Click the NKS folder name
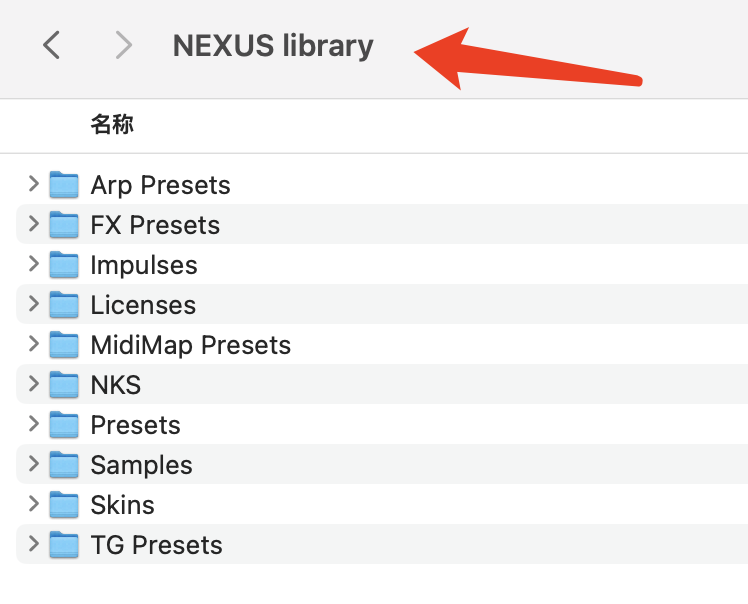748x604 pixels. [115, 385]
